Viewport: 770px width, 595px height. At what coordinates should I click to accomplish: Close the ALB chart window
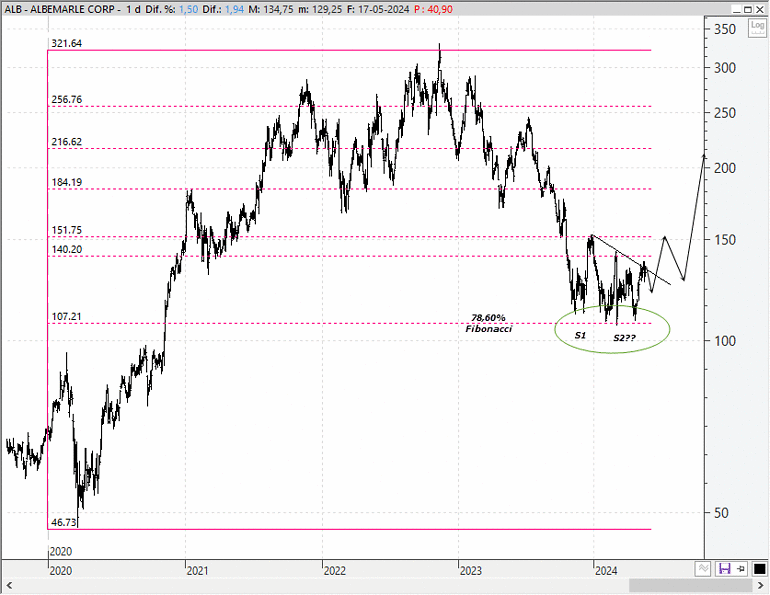(760, 9)
